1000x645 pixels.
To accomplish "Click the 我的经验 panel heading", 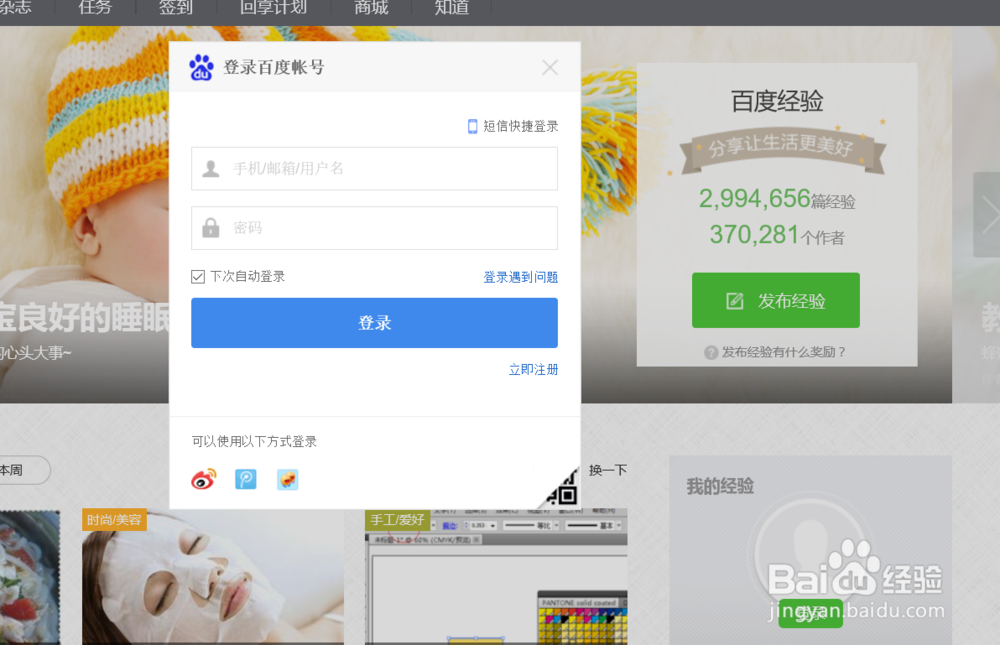I will 720,487.
